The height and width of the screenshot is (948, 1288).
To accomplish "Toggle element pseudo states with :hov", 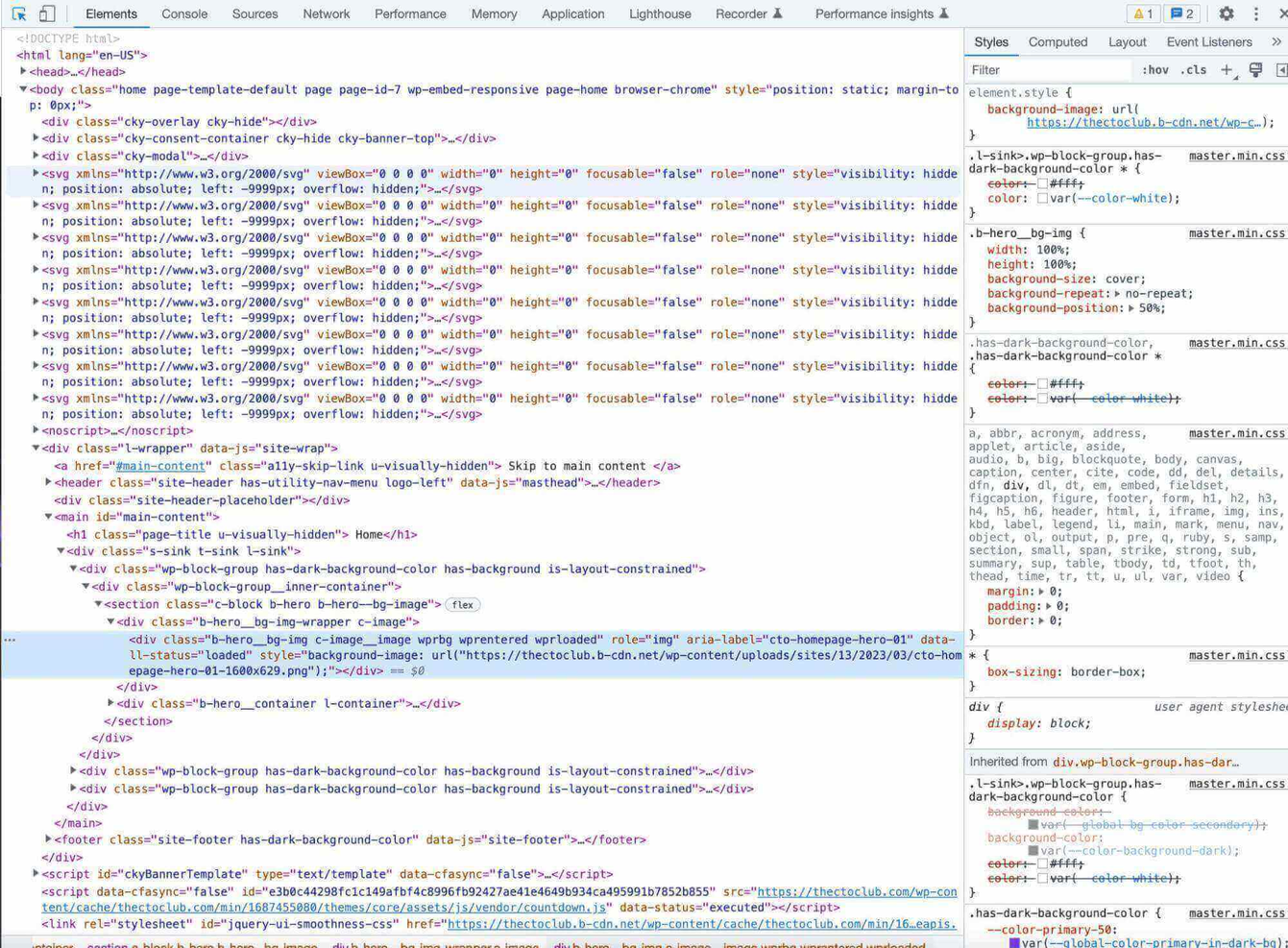I will point(1154,69).
